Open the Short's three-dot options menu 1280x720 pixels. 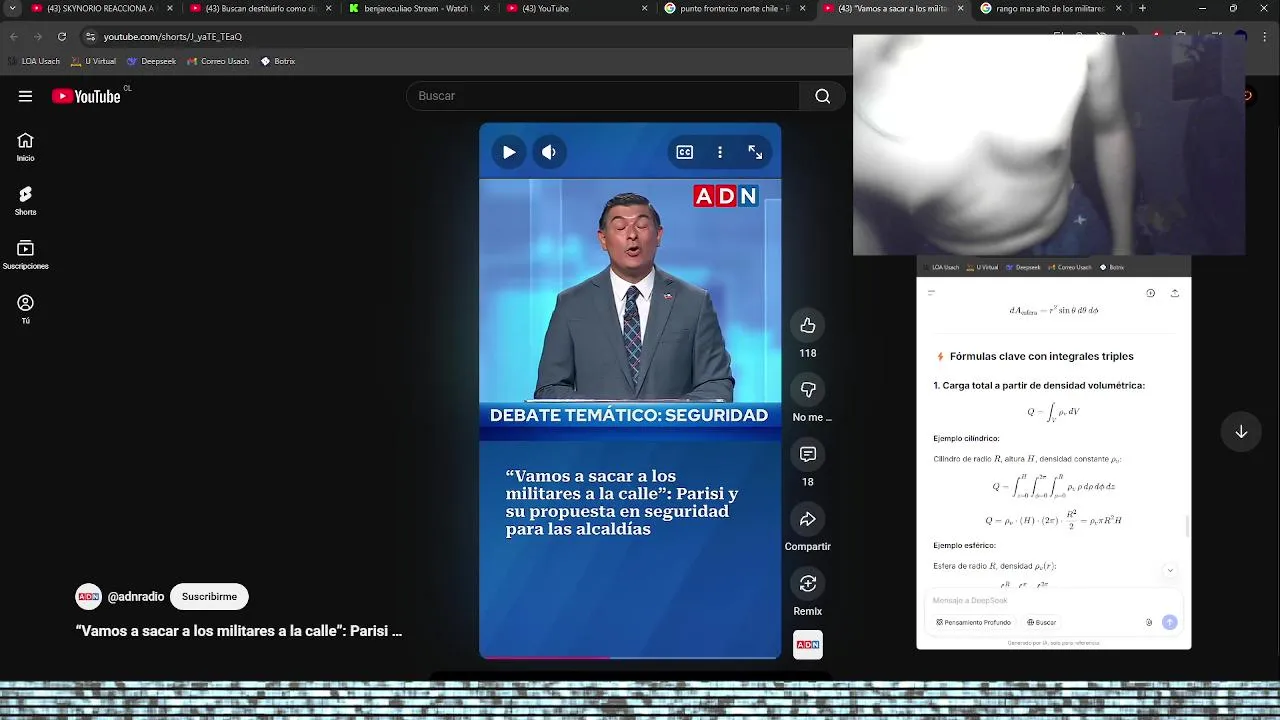(x=720, y=152)
